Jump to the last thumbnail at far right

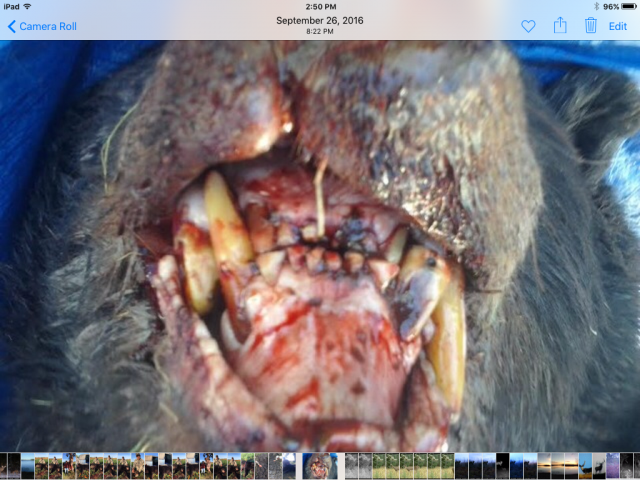click(633, 466)
